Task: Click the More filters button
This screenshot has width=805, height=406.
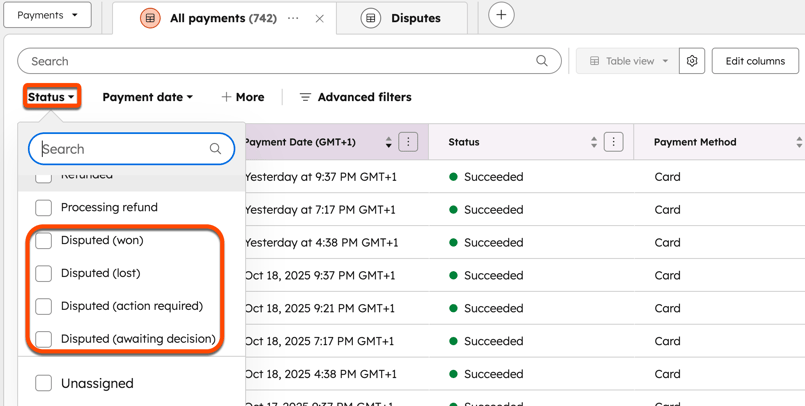Action: pyautogui.click(x=243, y=97)
